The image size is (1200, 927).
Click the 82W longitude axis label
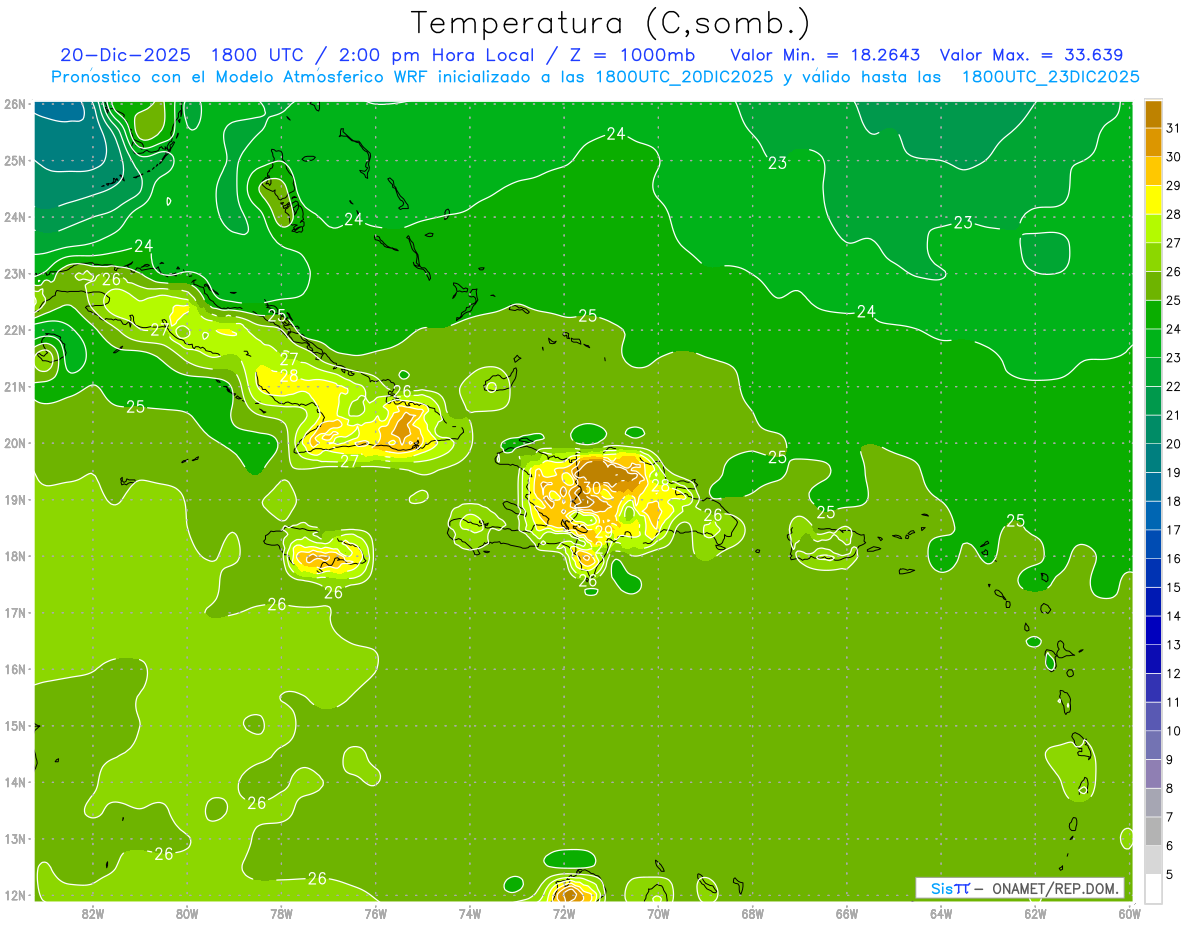click(93, 913)
